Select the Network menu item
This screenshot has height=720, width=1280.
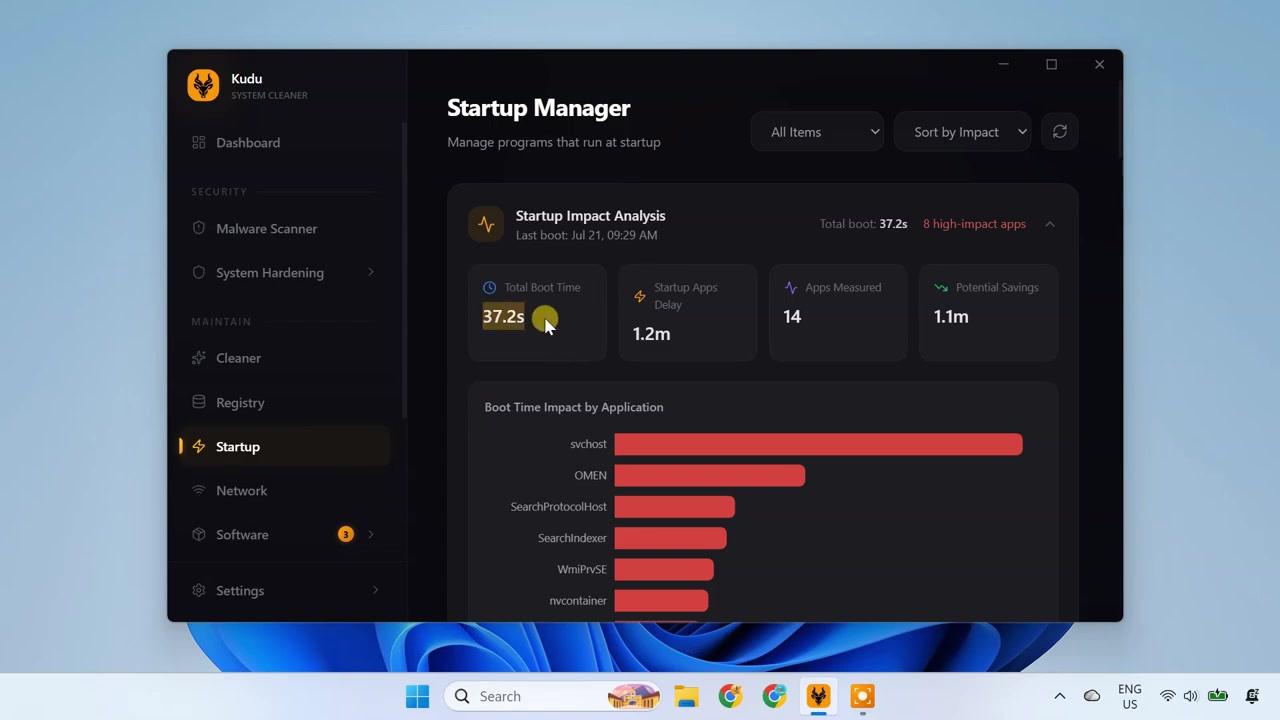285,490
